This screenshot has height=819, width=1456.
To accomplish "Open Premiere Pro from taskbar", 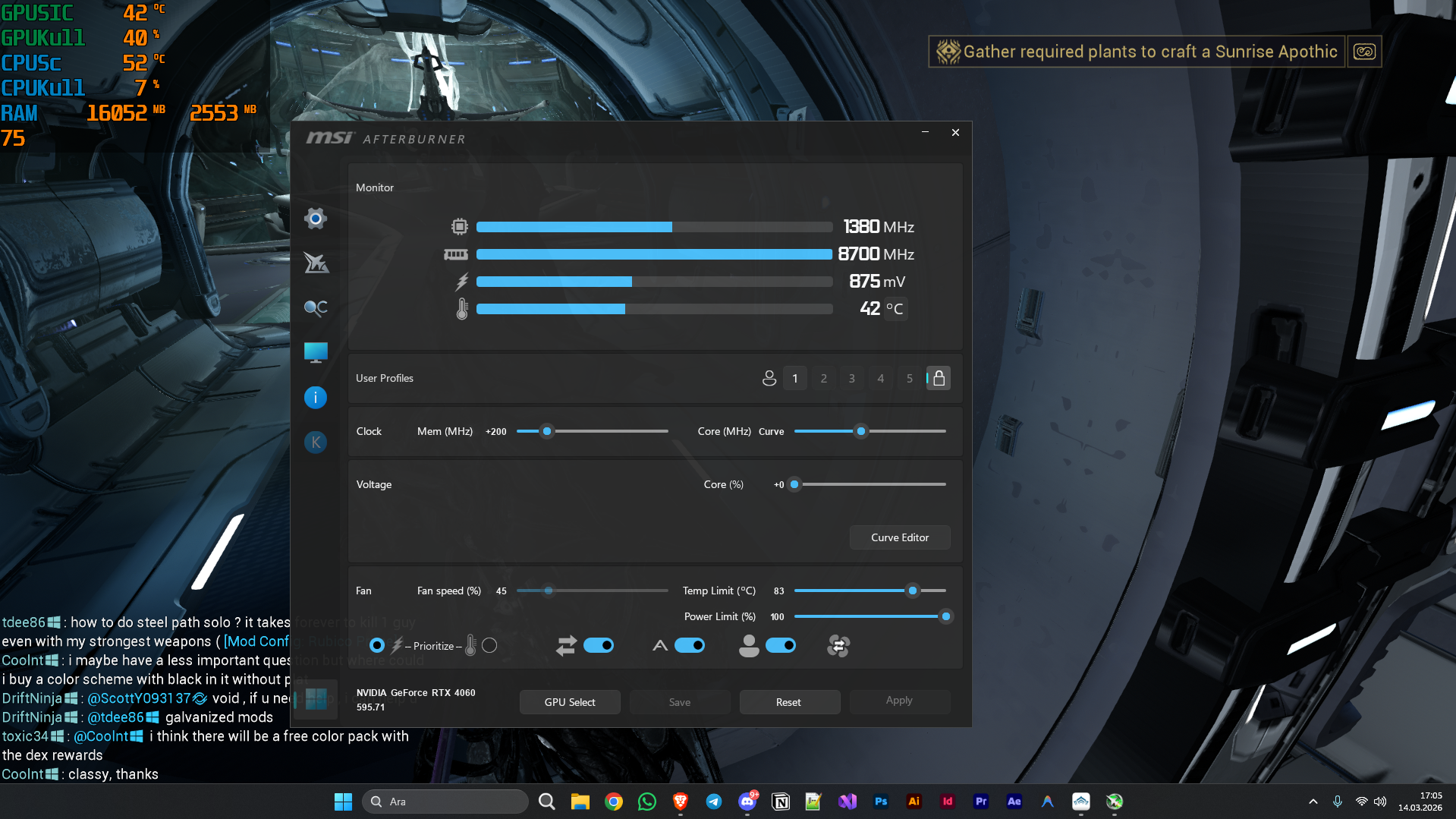I will coord(981,802).
